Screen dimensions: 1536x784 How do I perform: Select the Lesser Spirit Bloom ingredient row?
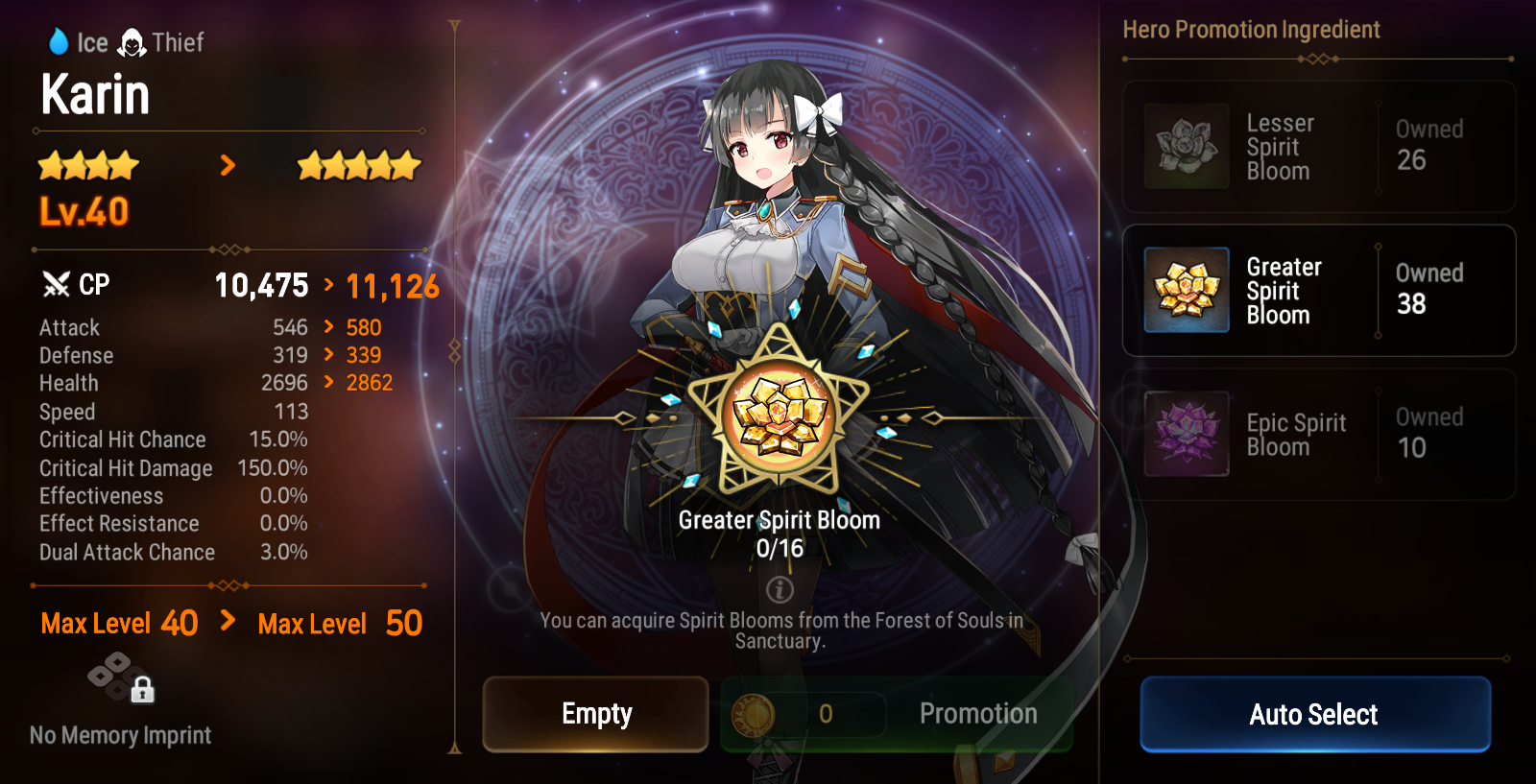[x=1319, y=146]
